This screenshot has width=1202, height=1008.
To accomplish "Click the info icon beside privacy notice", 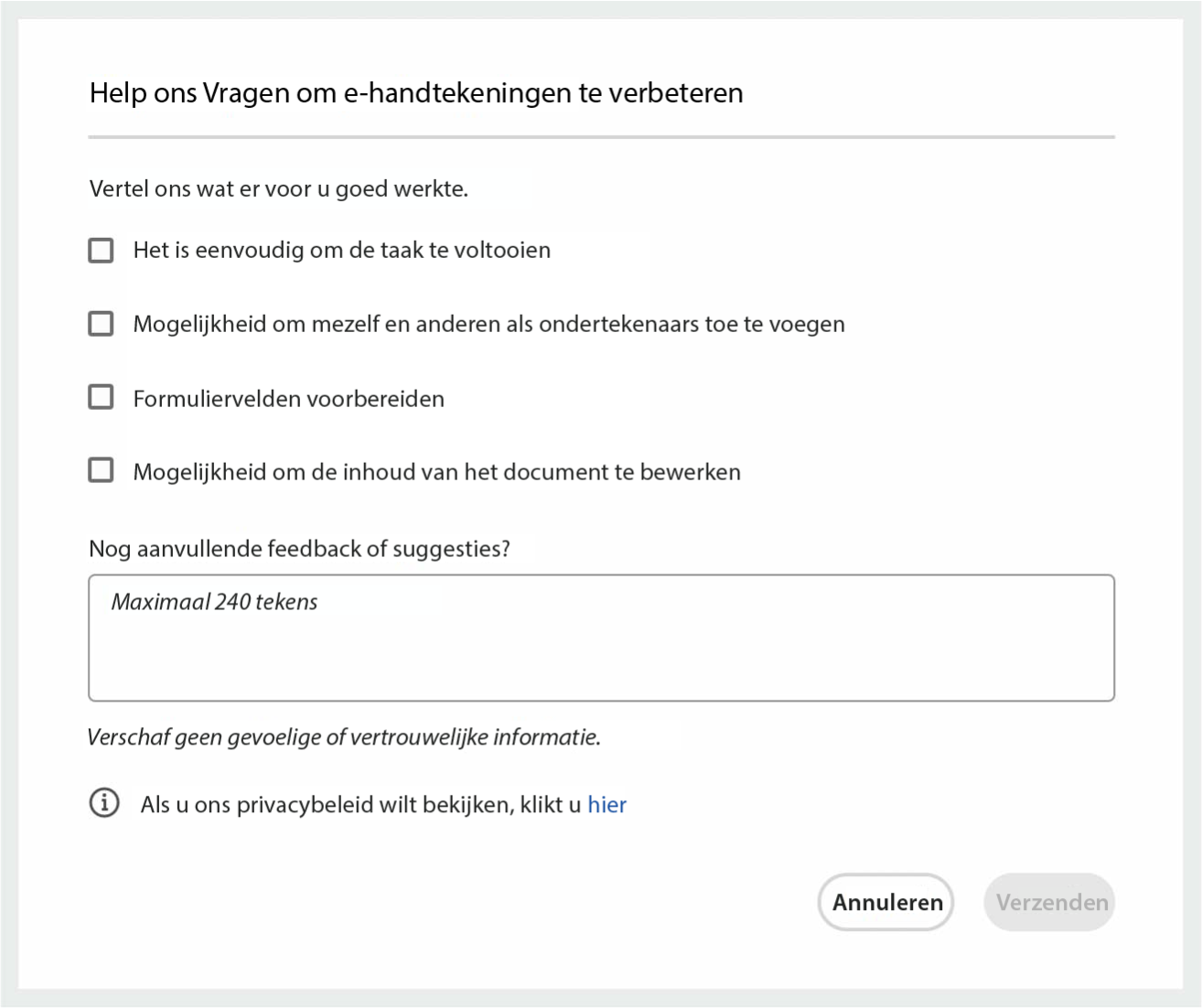I will (x=104, y=803).
